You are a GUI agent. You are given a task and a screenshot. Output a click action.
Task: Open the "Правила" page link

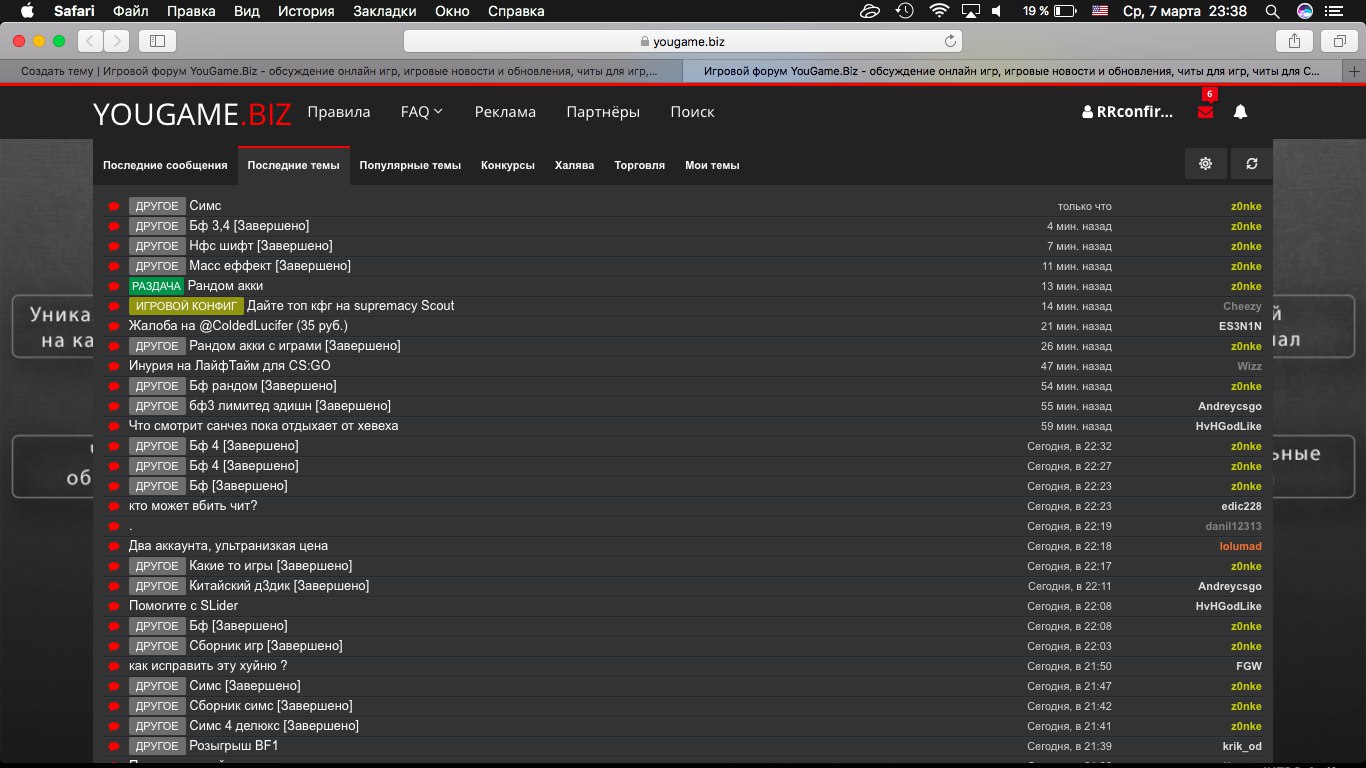339,112
